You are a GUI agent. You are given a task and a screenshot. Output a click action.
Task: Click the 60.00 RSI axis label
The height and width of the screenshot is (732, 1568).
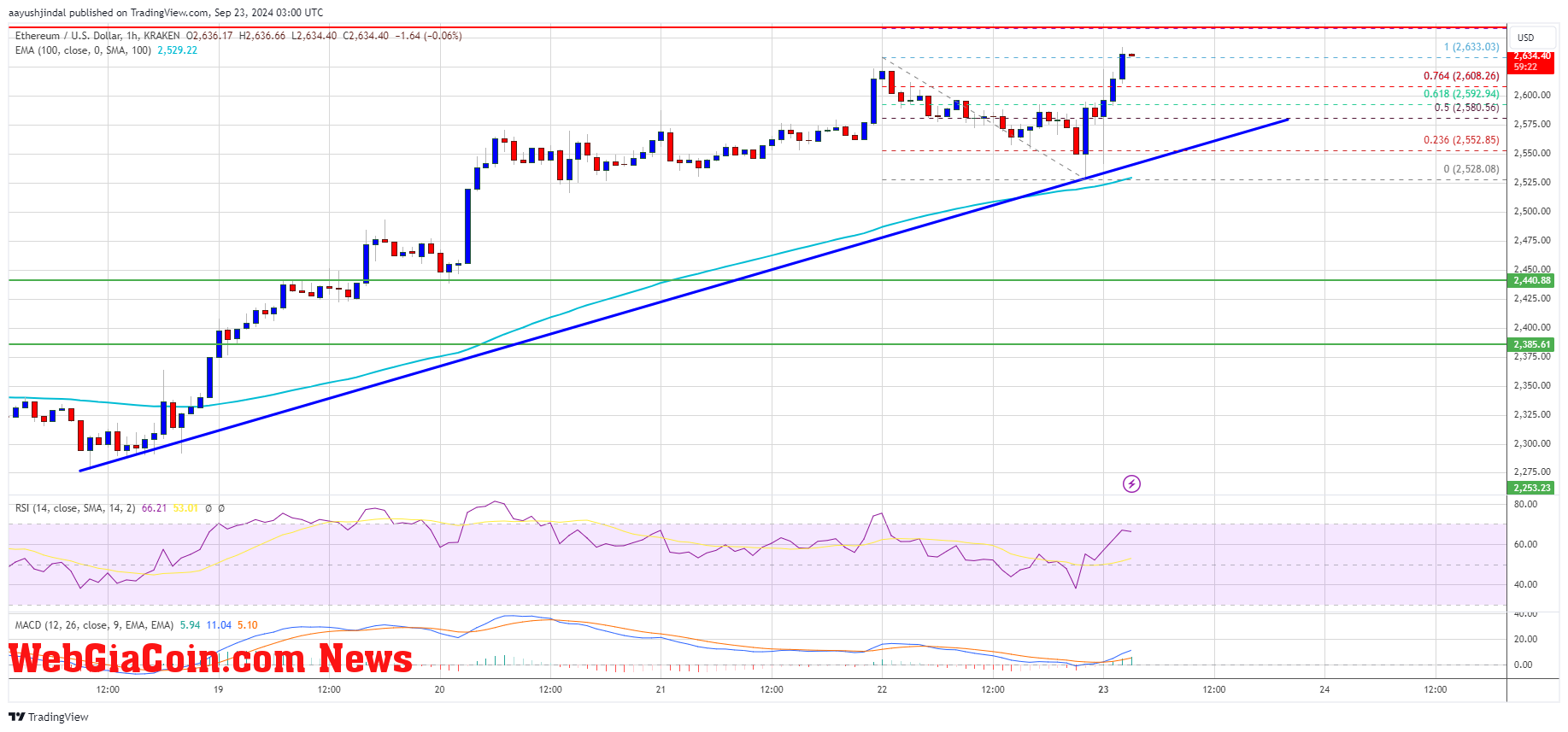tap(1525, 544)
